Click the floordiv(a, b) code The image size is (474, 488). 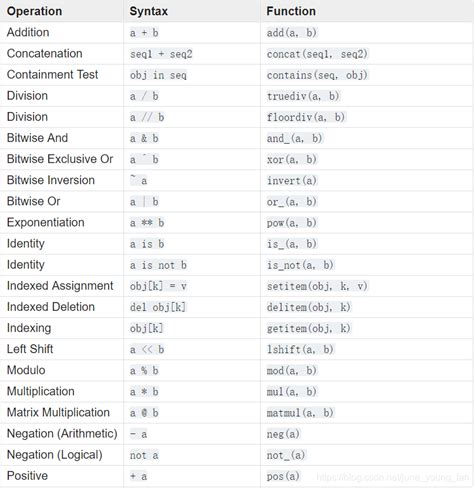point(306,117)
